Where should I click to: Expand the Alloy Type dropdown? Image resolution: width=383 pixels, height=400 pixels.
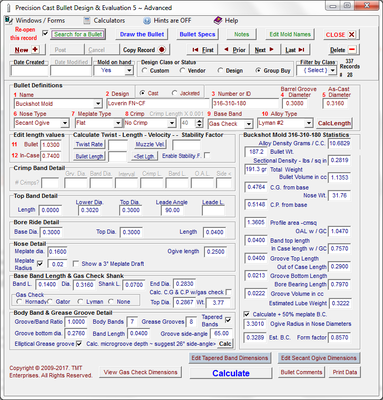click(309, 123)
